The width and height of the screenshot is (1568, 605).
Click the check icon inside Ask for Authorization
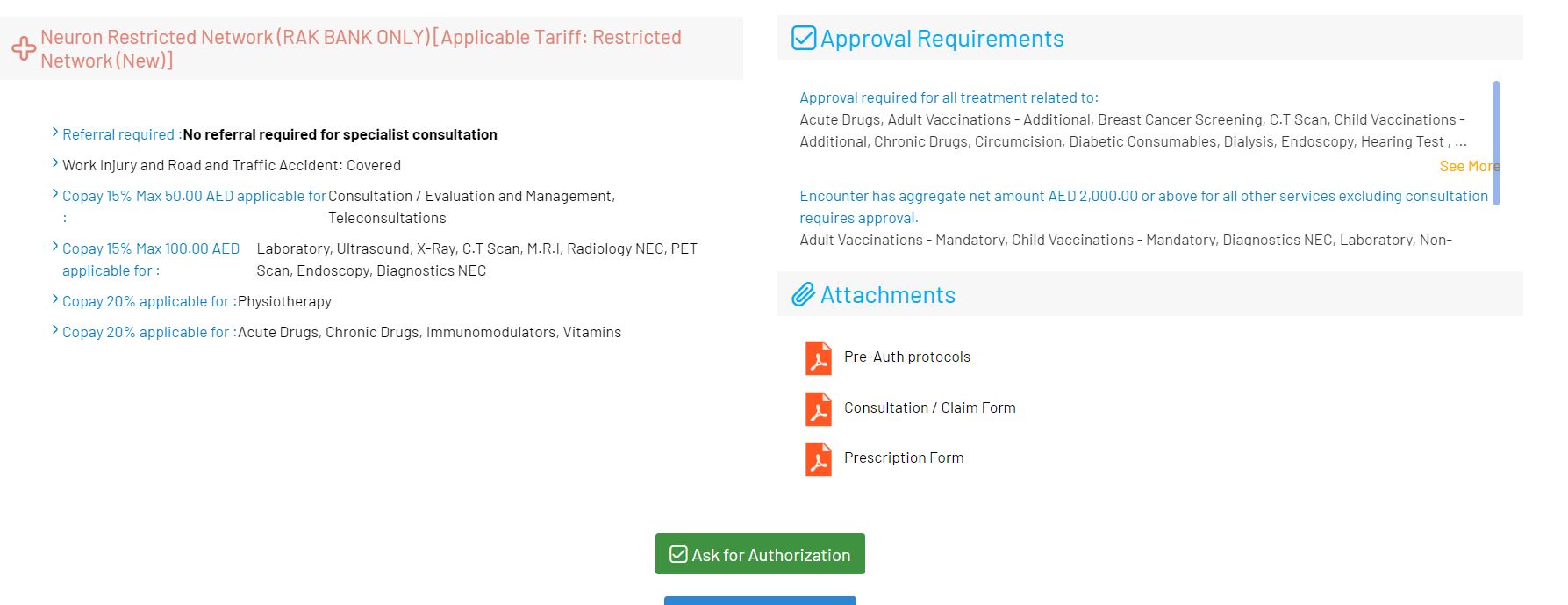pos(678,554)
